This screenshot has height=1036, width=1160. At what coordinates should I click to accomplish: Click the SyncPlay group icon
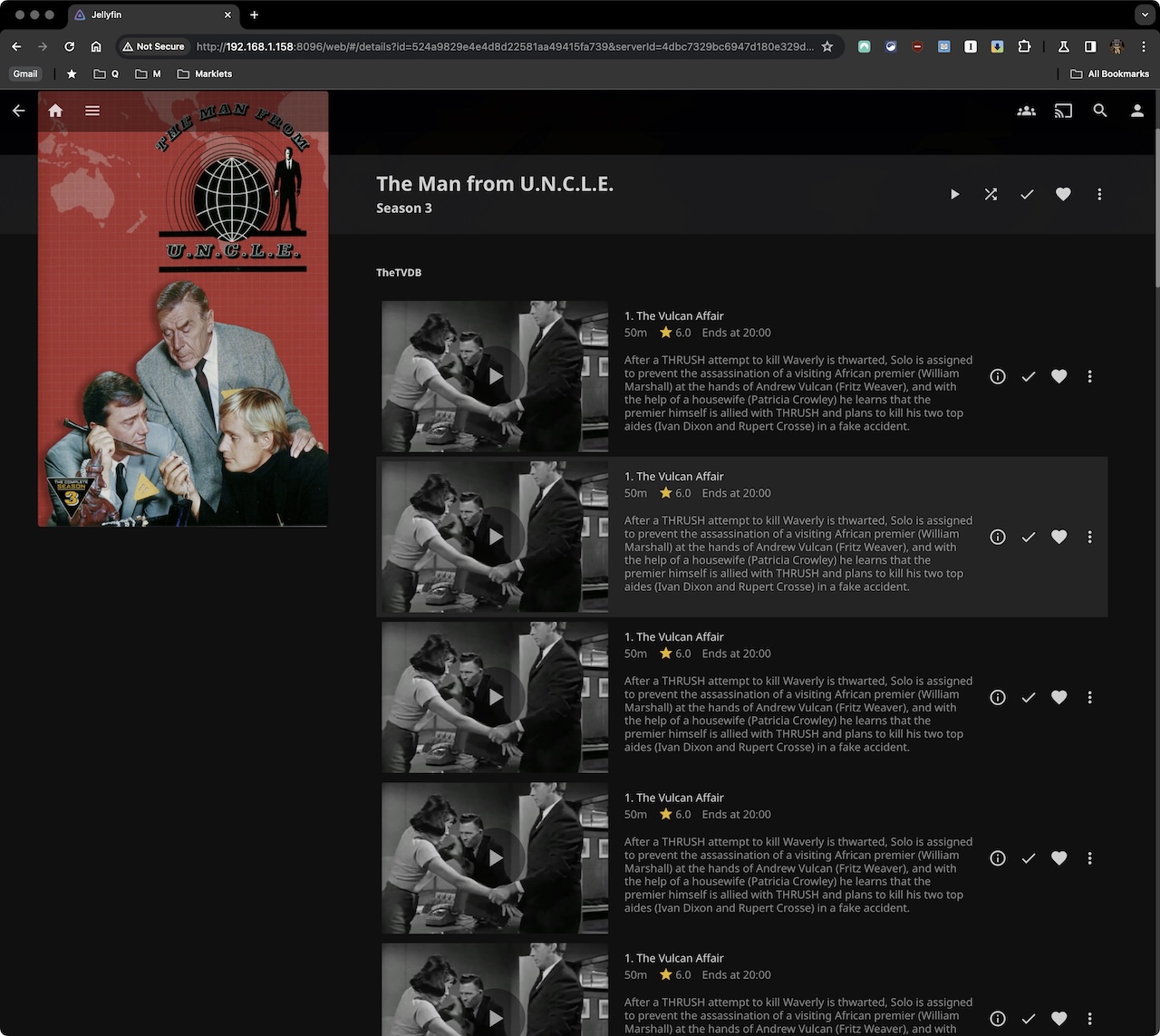tap(1026, 111)
